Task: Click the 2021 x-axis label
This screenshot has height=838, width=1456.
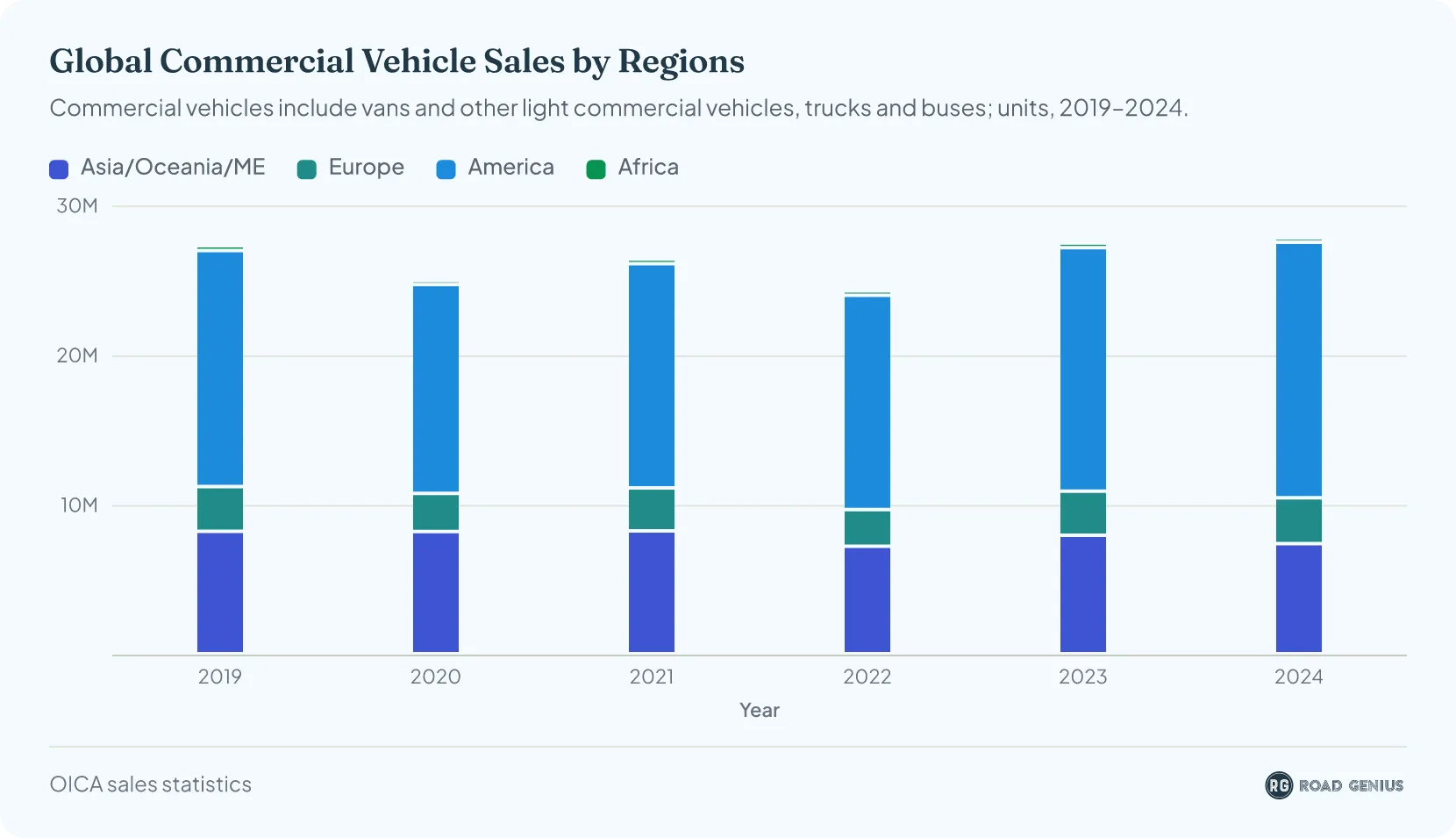Action: click(652, 677)
